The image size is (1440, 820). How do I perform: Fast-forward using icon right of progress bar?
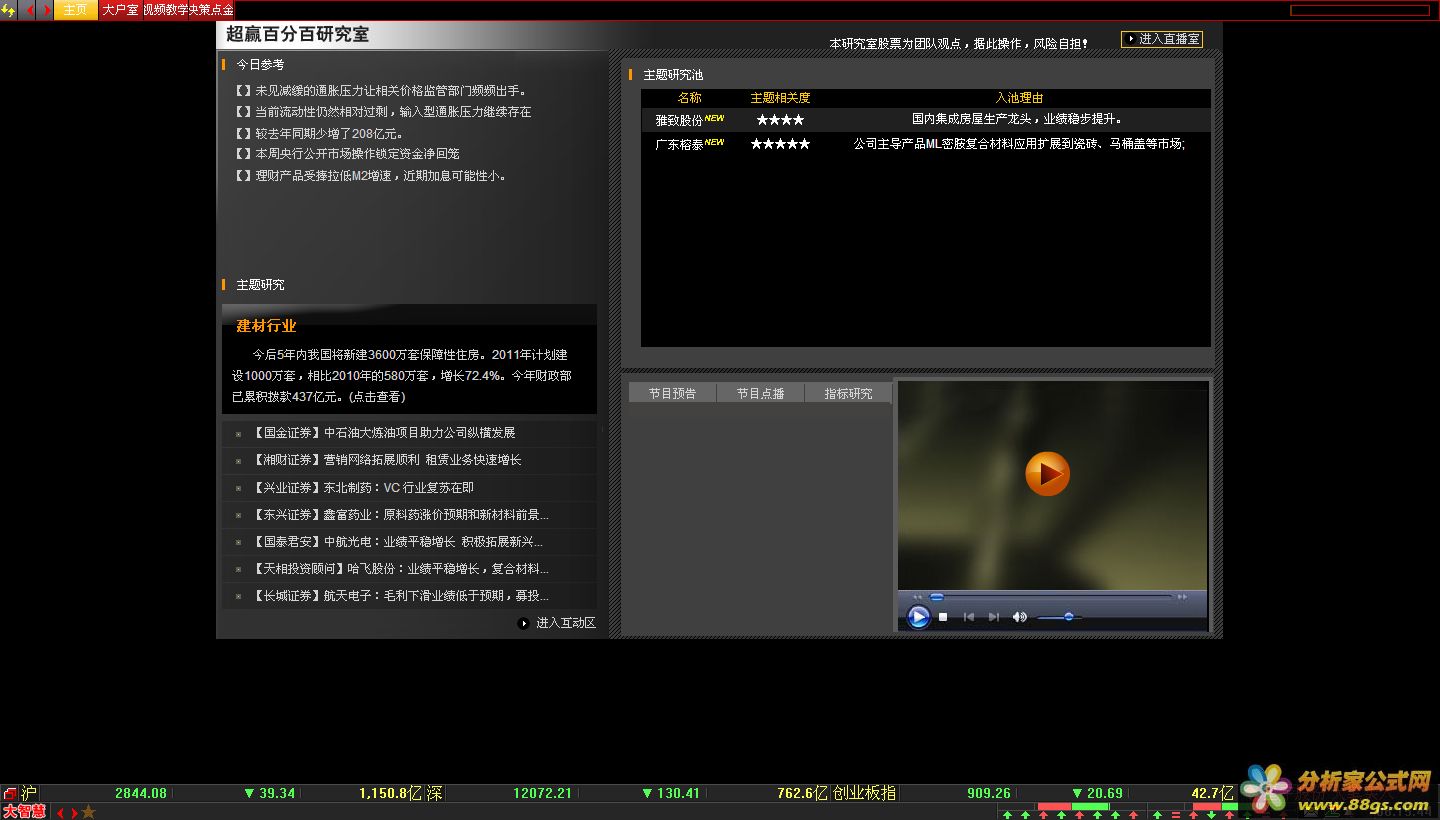tap(1183, 597)
